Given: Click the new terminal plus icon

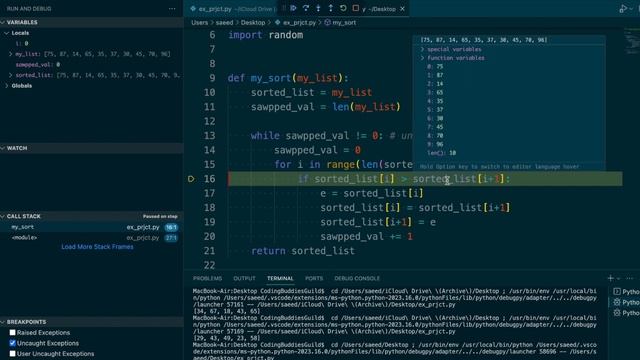Looking at the screenshot, I should click(610, 278).
